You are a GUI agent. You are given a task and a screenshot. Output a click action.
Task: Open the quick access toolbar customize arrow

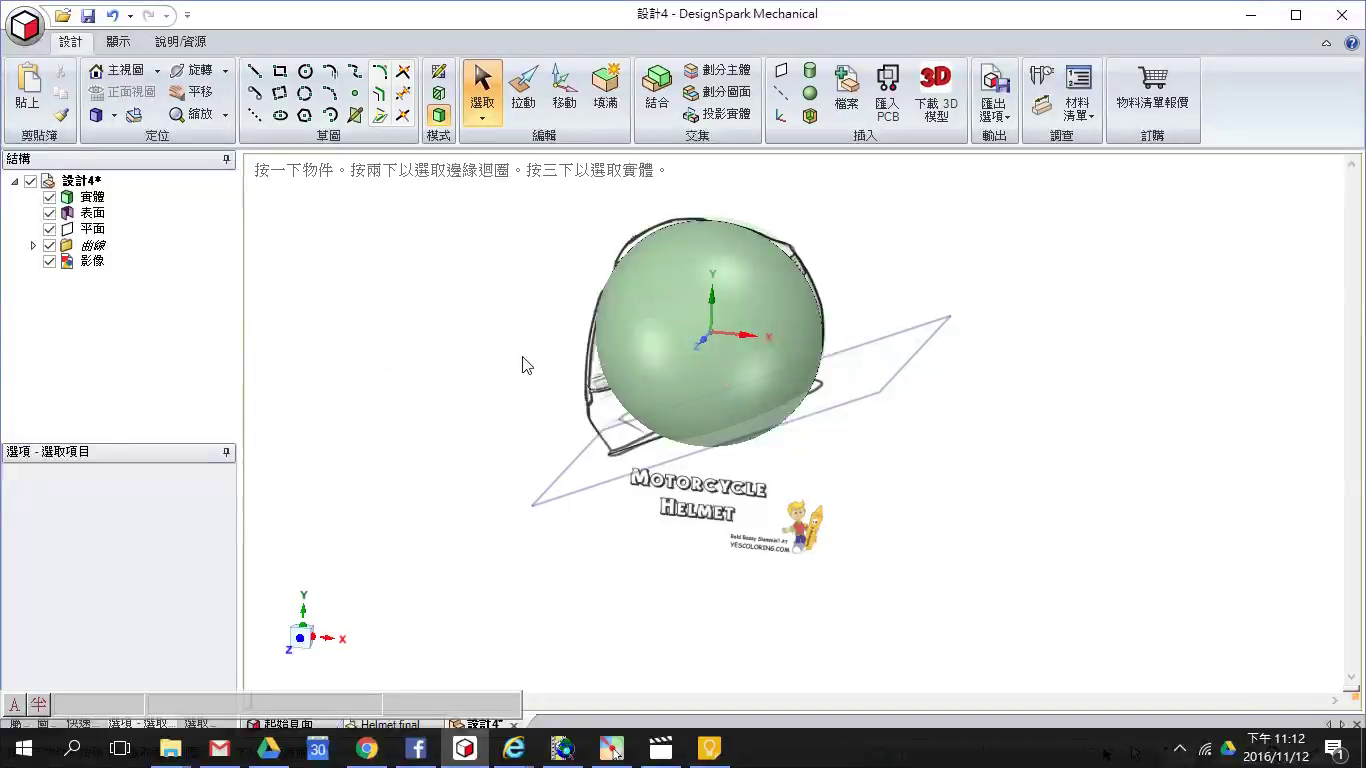coord(187,16)
